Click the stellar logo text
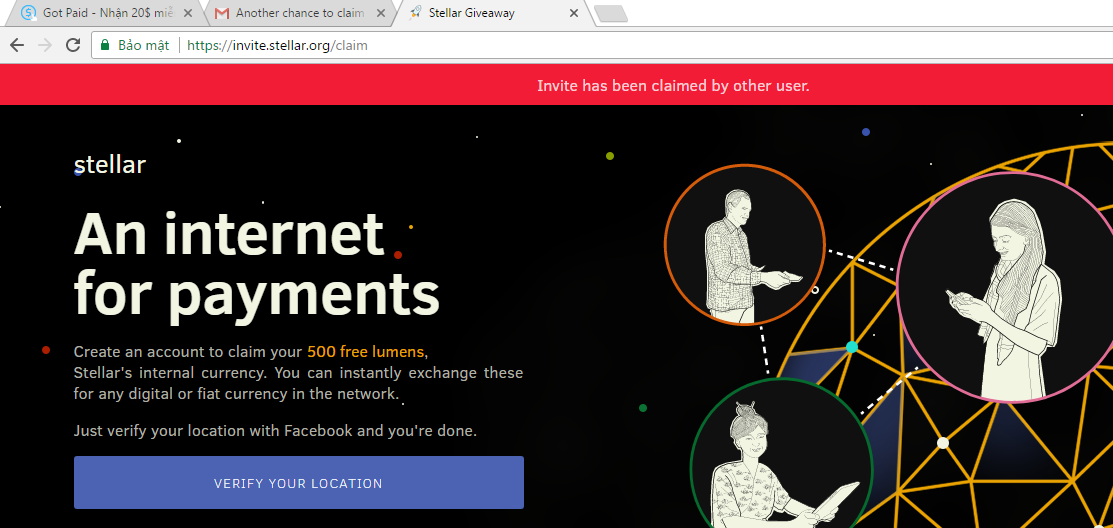This screenshot has height=528, width=1113. pos(110,165)
